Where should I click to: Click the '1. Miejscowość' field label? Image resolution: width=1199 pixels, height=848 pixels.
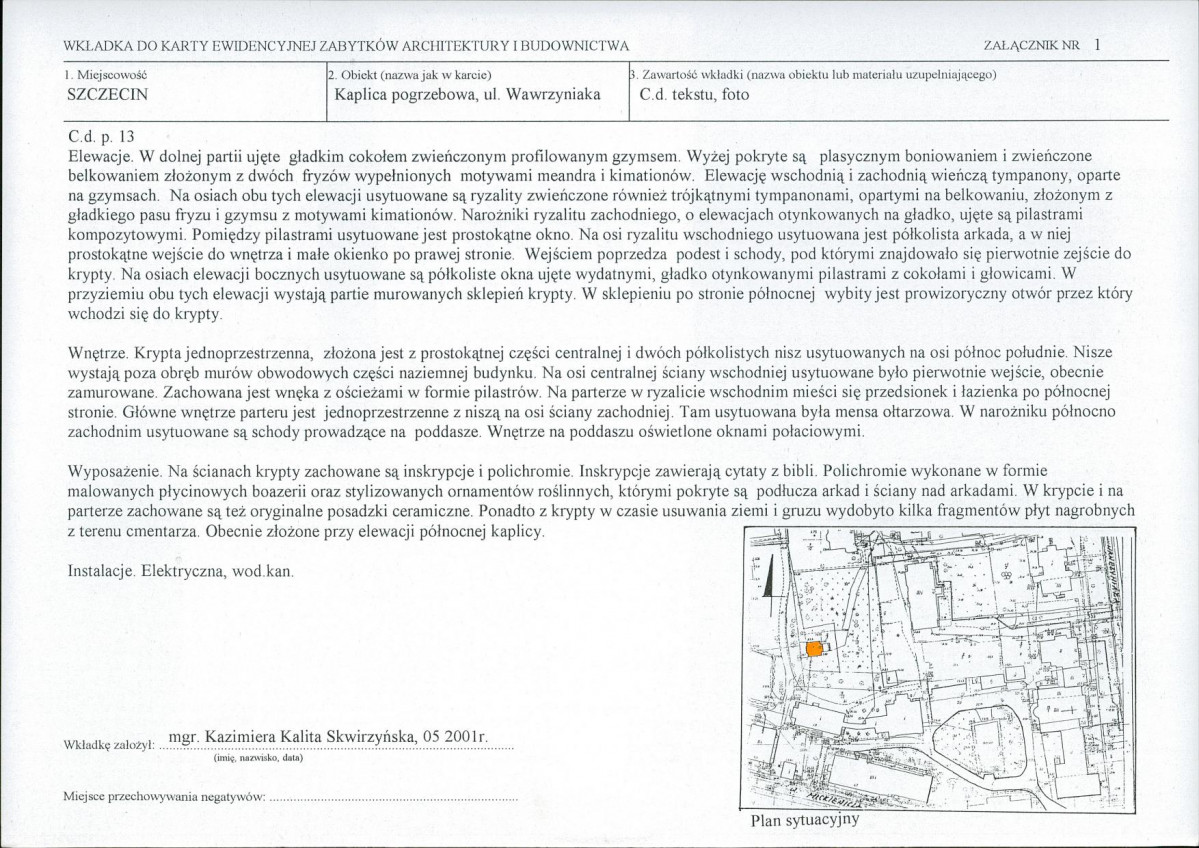tap(107, 75)
